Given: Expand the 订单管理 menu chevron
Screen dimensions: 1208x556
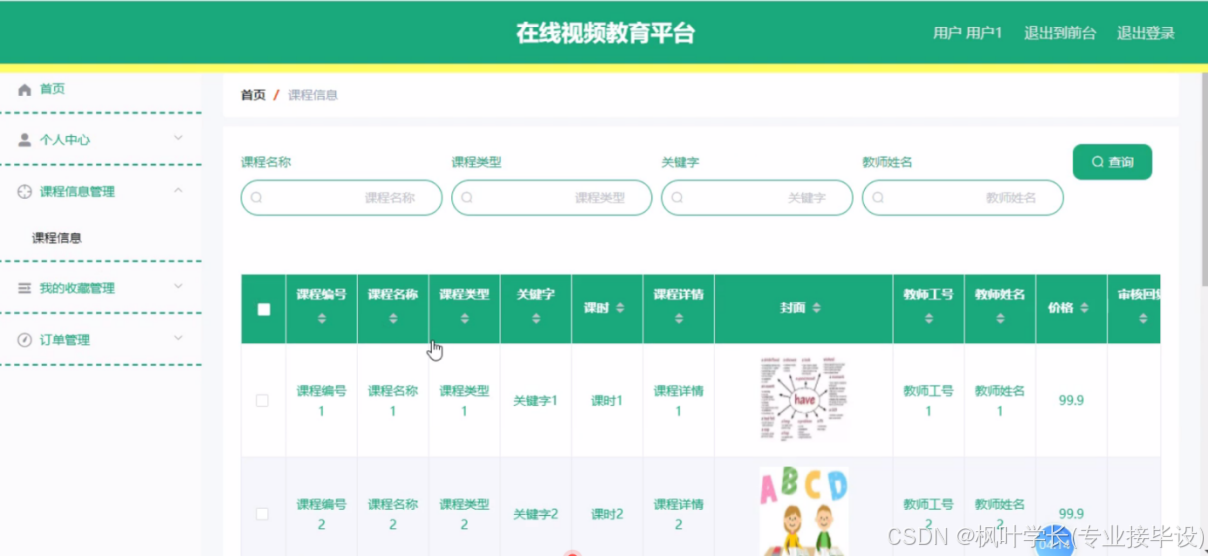Looking at the screenshot, I should 178,338.
